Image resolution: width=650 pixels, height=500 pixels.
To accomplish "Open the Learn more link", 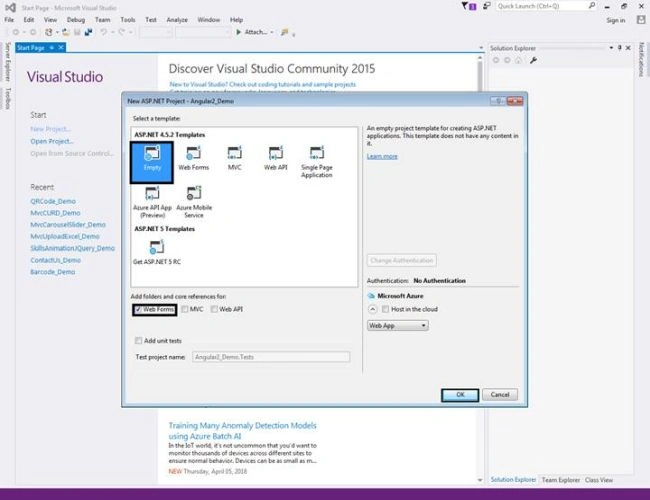I will (x=382, y=156).
